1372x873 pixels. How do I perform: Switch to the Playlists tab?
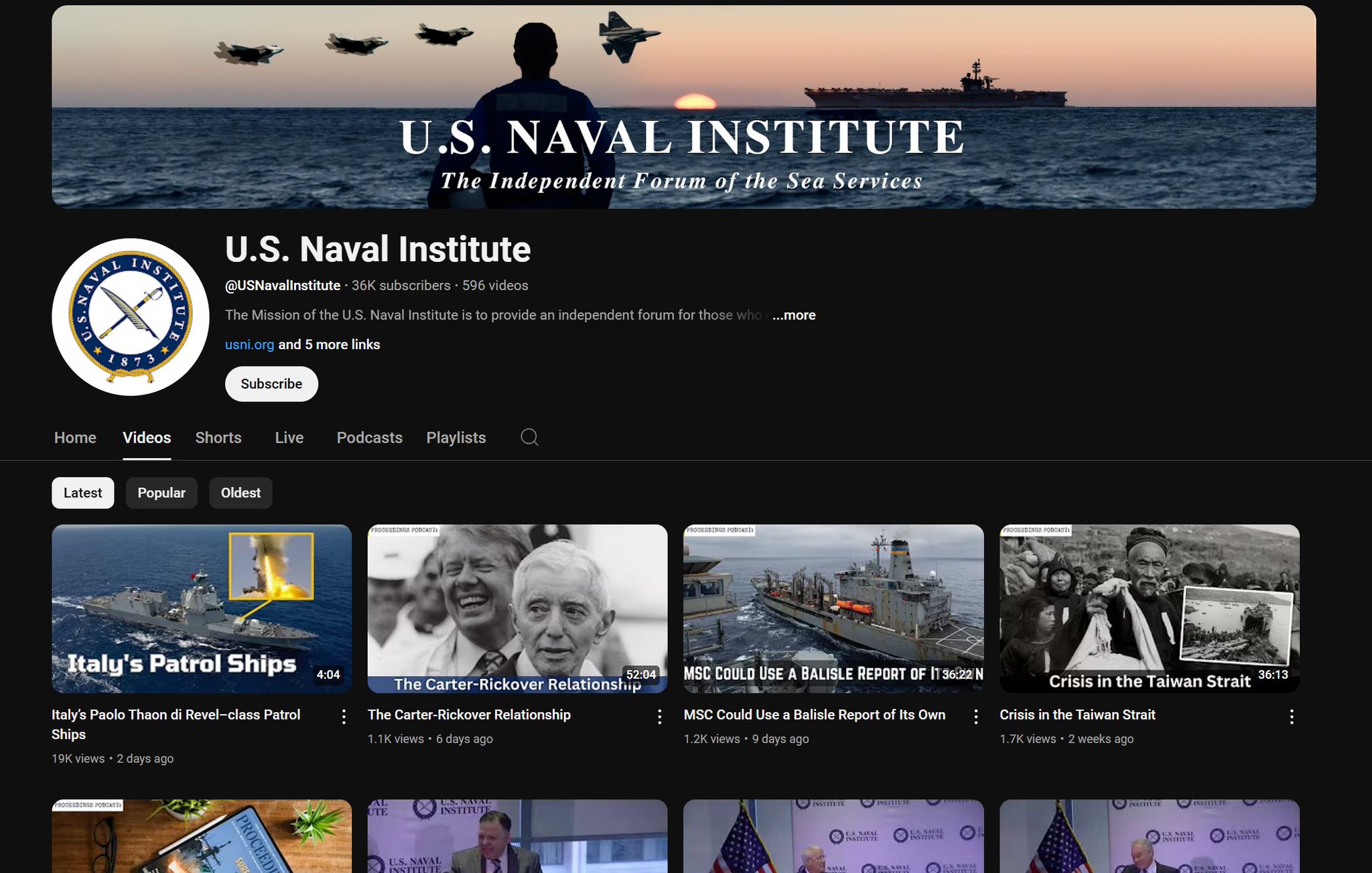[456, 438]
